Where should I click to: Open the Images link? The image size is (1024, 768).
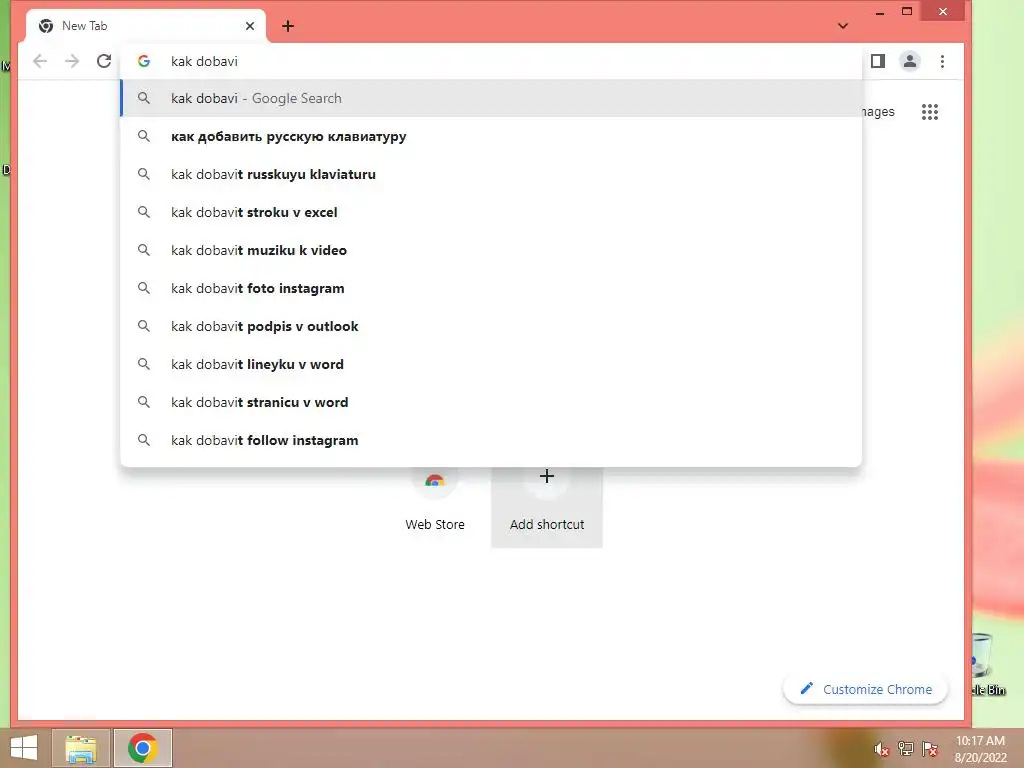point(878,112)
